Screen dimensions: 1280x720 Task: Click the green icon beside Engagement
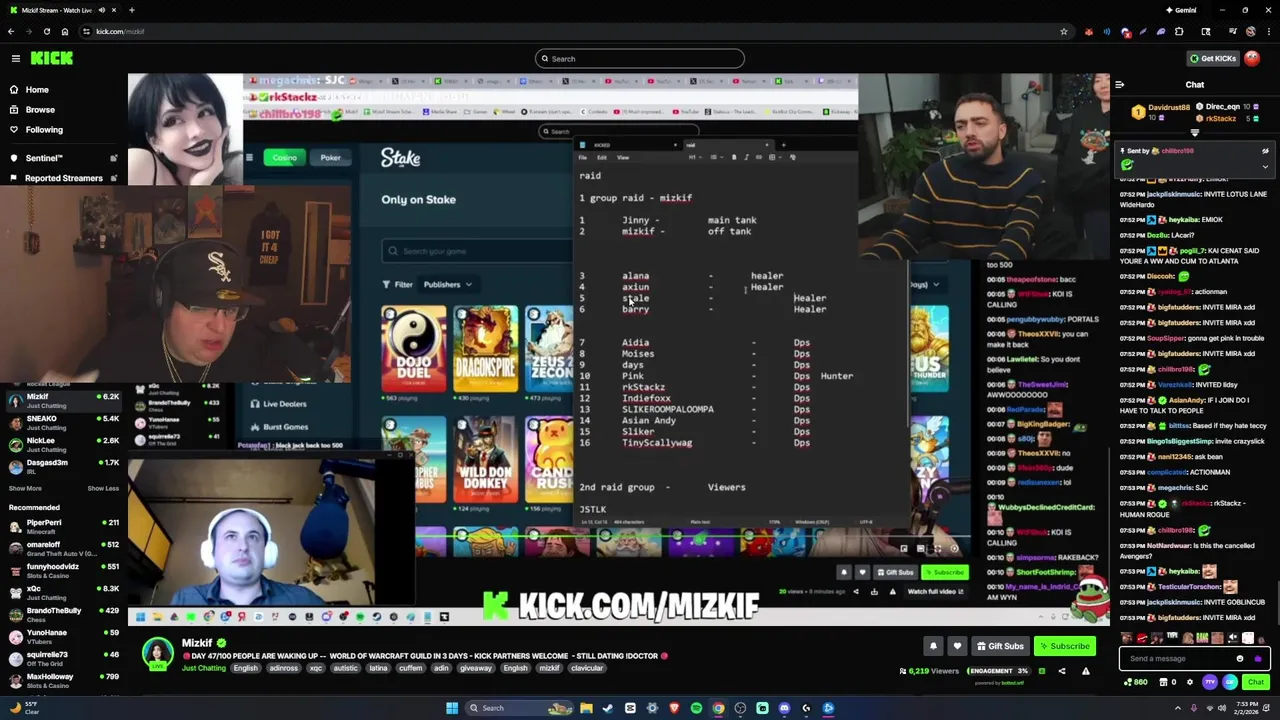[1041, 671]
